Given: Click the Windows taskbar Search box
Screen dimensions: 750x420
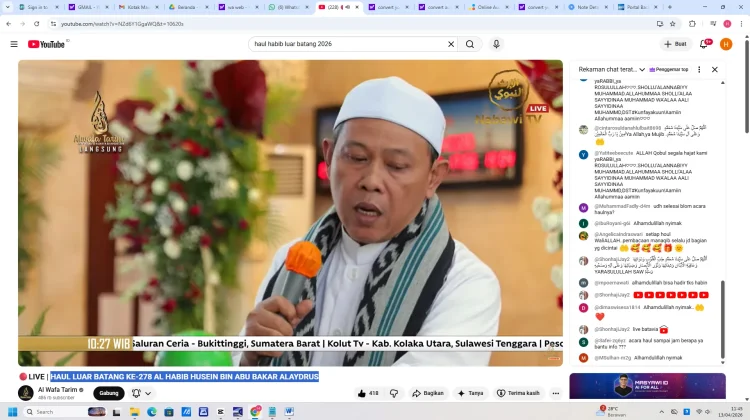Looking at the screenshot, I should 65,411.
